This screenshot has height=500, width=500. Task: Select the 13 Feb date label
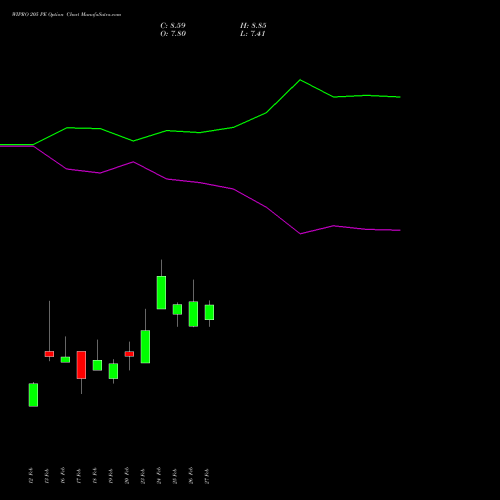tap(47, 476)
